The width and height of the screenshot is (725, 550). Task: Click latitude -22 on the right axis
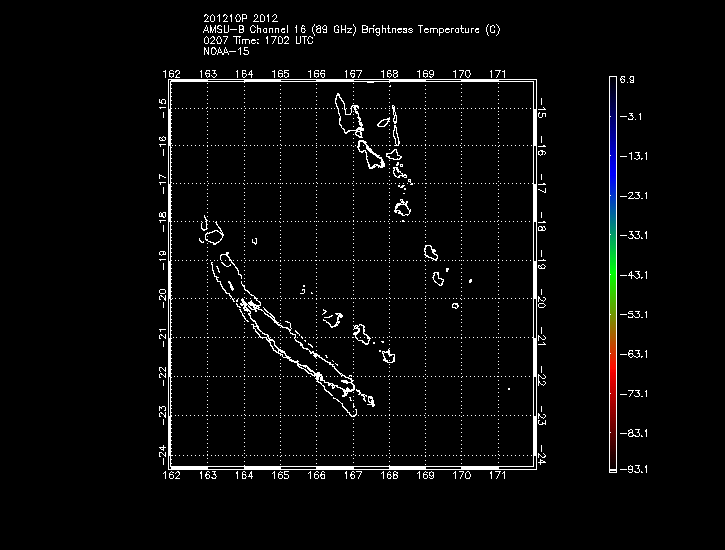click(542, 377)
